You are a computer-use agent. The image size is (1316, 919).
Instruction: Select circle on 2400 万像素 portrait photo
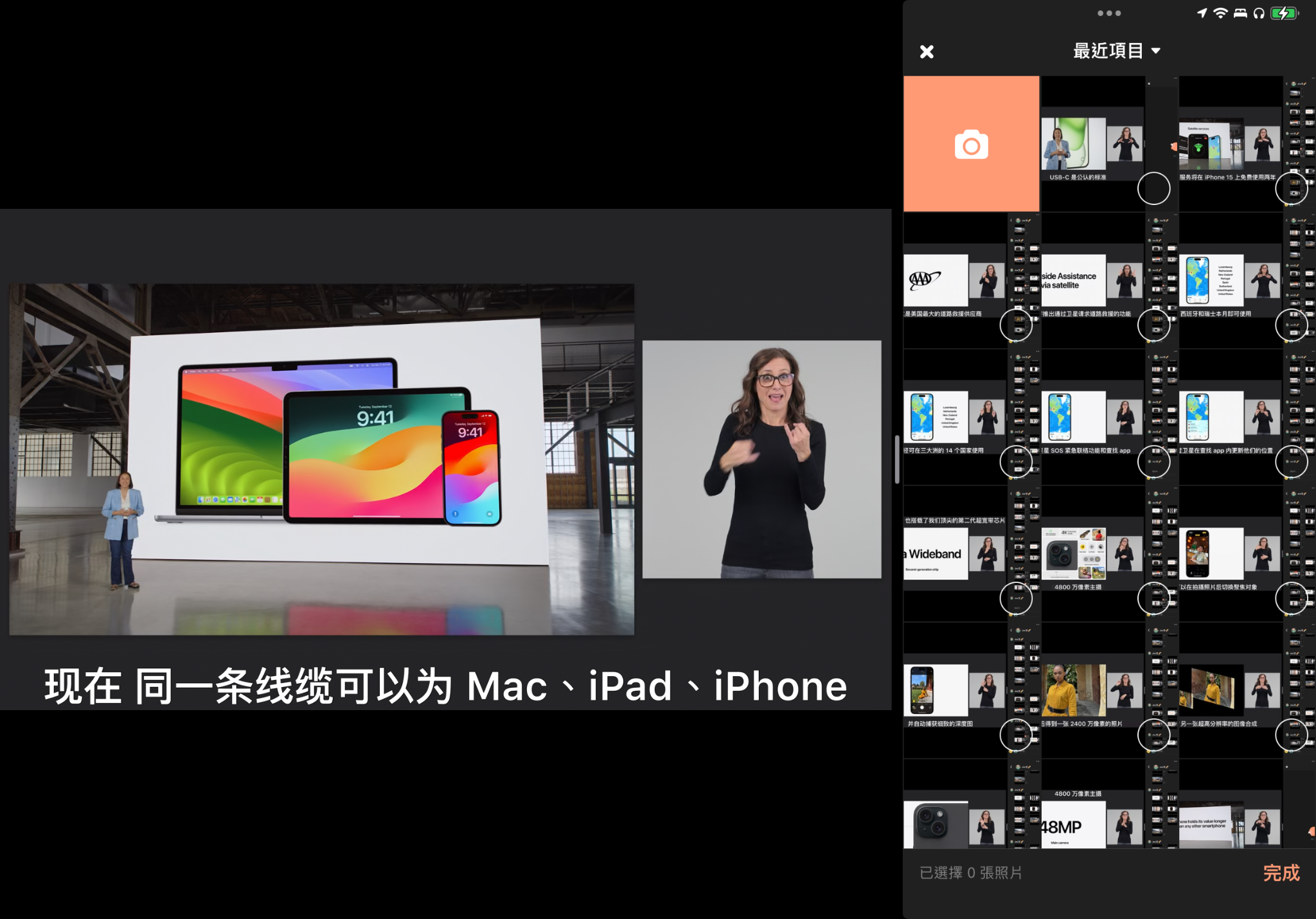pyautogui.click(x=1153, y=735)
